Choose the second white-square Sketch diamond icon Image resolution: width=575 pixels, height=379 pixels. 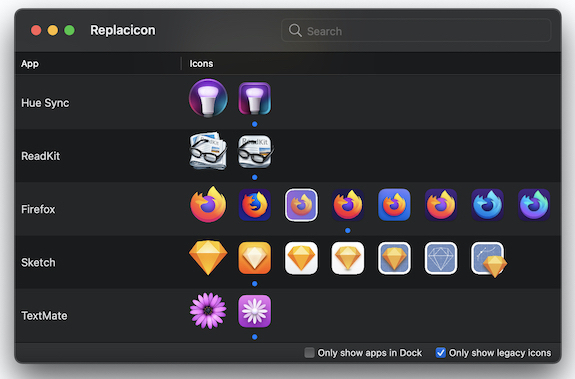348,258
